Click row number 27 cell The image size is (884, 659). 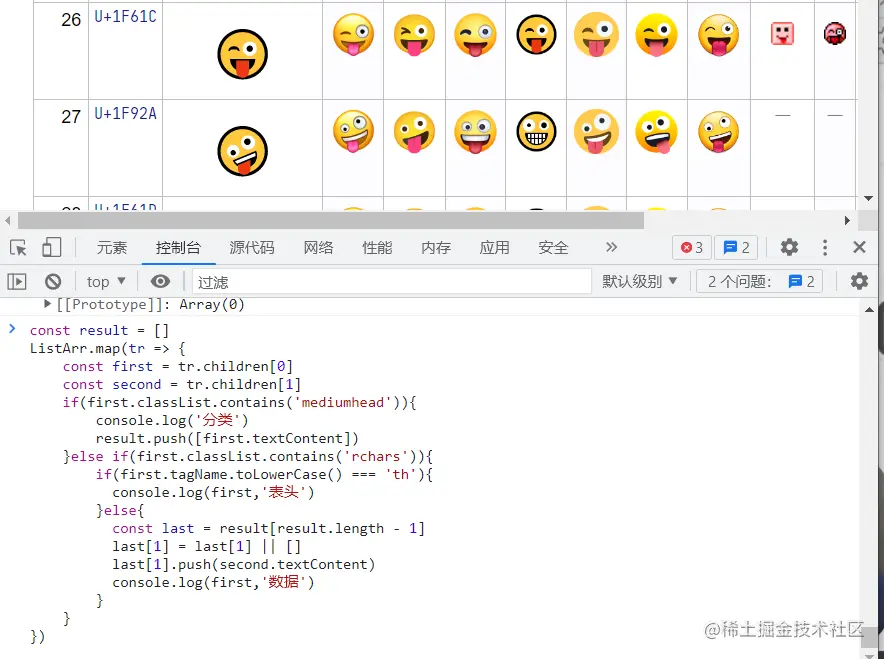point(61,148)
